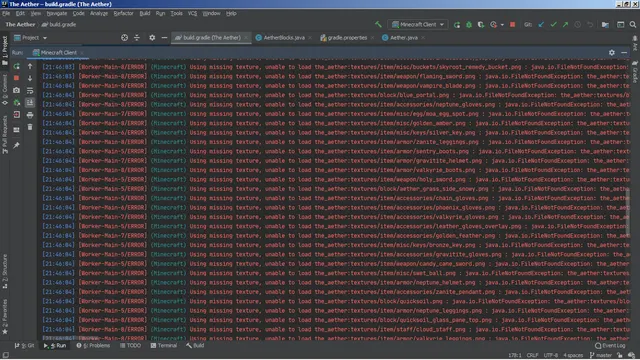
Task: Click Collapse All icon in Project panel
Action: point(137,38)
